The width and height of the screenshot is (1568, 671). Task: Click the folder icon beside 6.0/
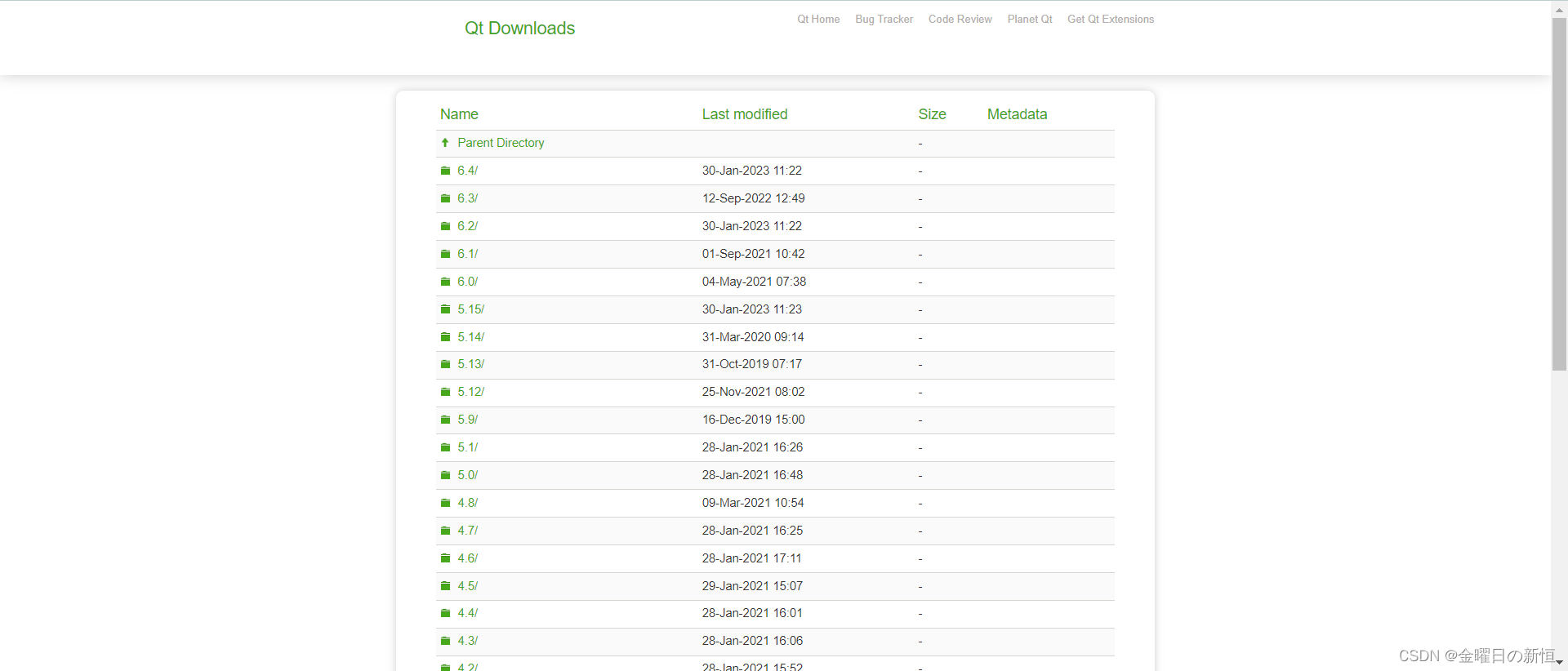(445, 282)
